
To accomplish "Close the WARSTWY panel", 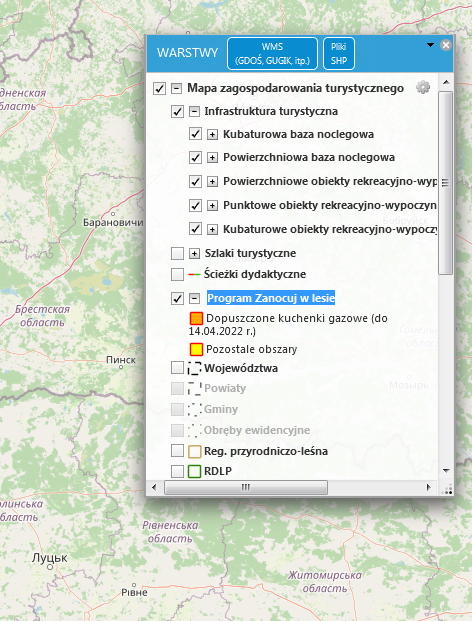I will click(445, 45).
